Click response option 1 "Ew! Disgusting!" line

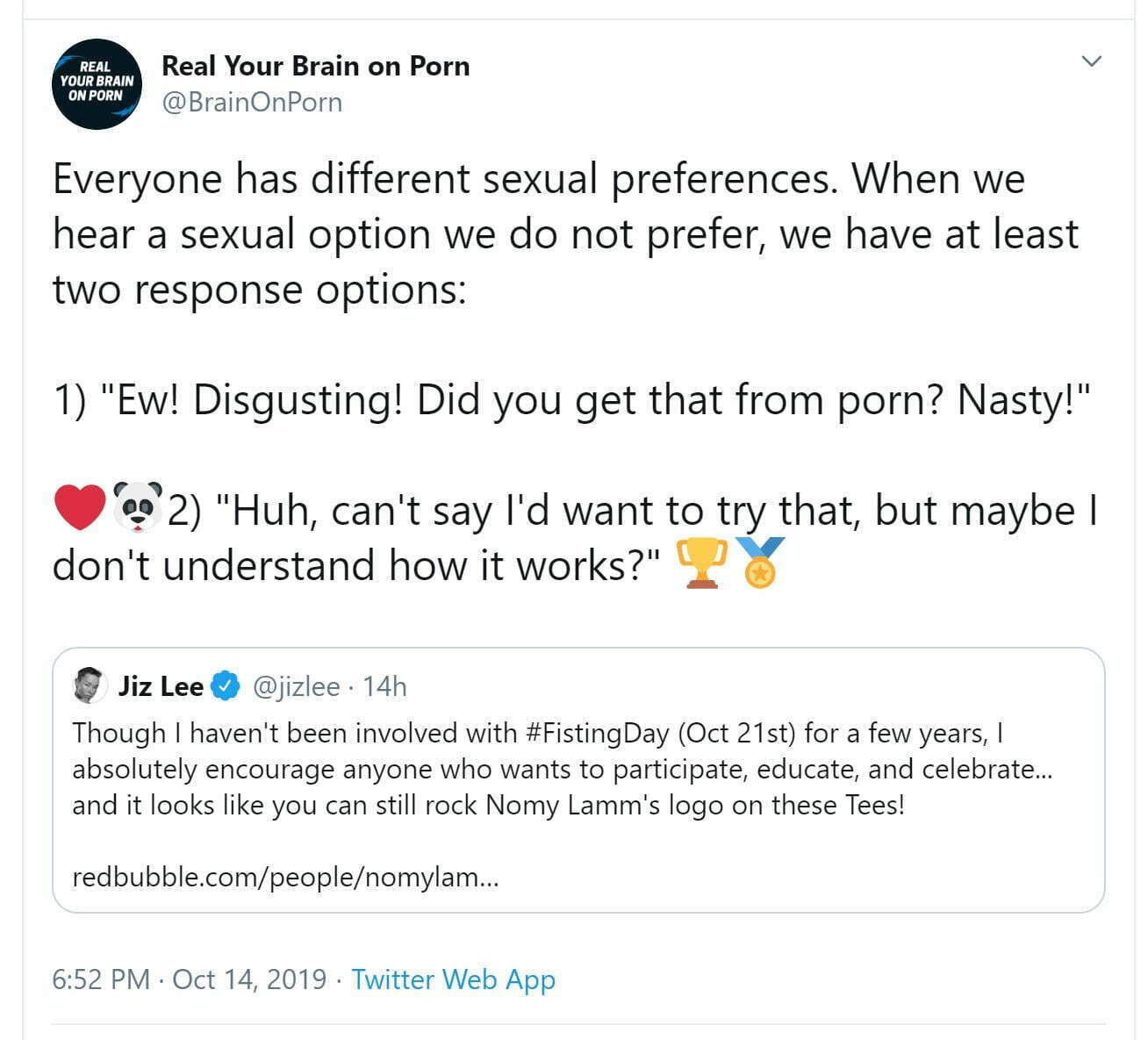click(570, 400)
